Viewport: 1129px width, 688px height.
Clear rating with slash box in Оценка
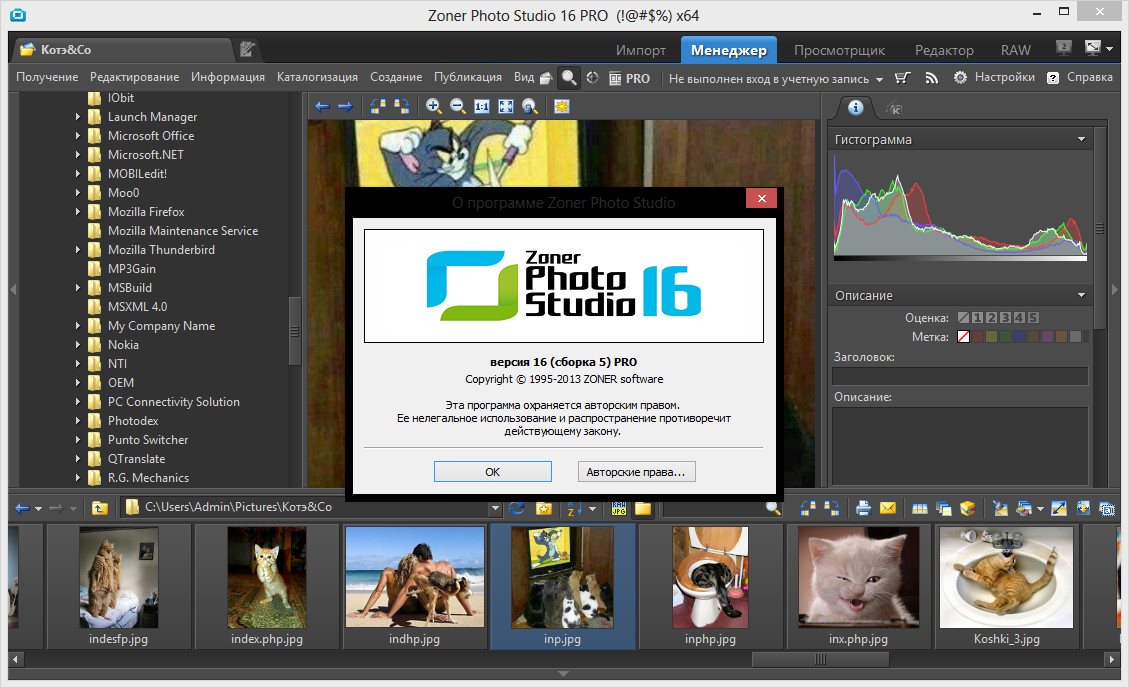point(963,317)
